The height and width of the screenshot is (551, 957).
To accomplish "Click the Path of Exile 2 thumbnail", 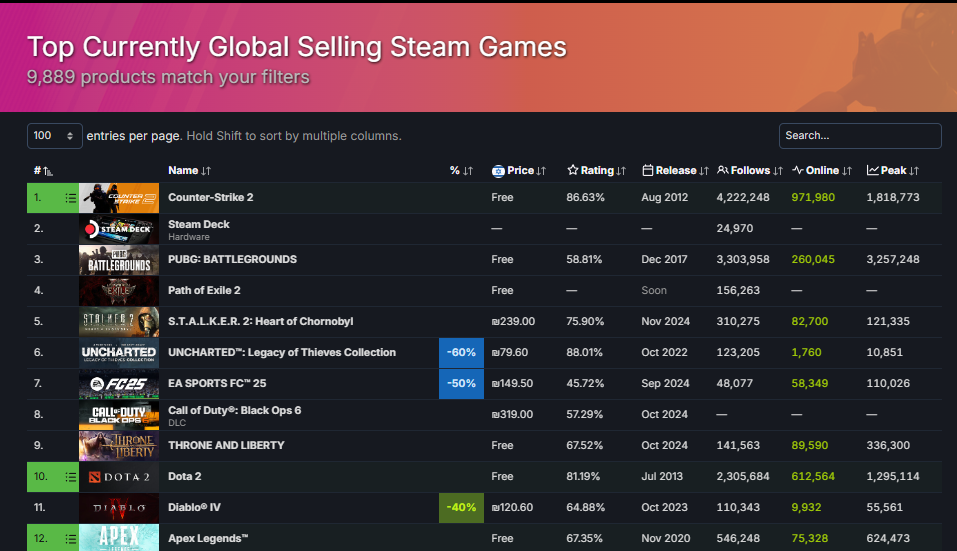I will tap(119, 291).
